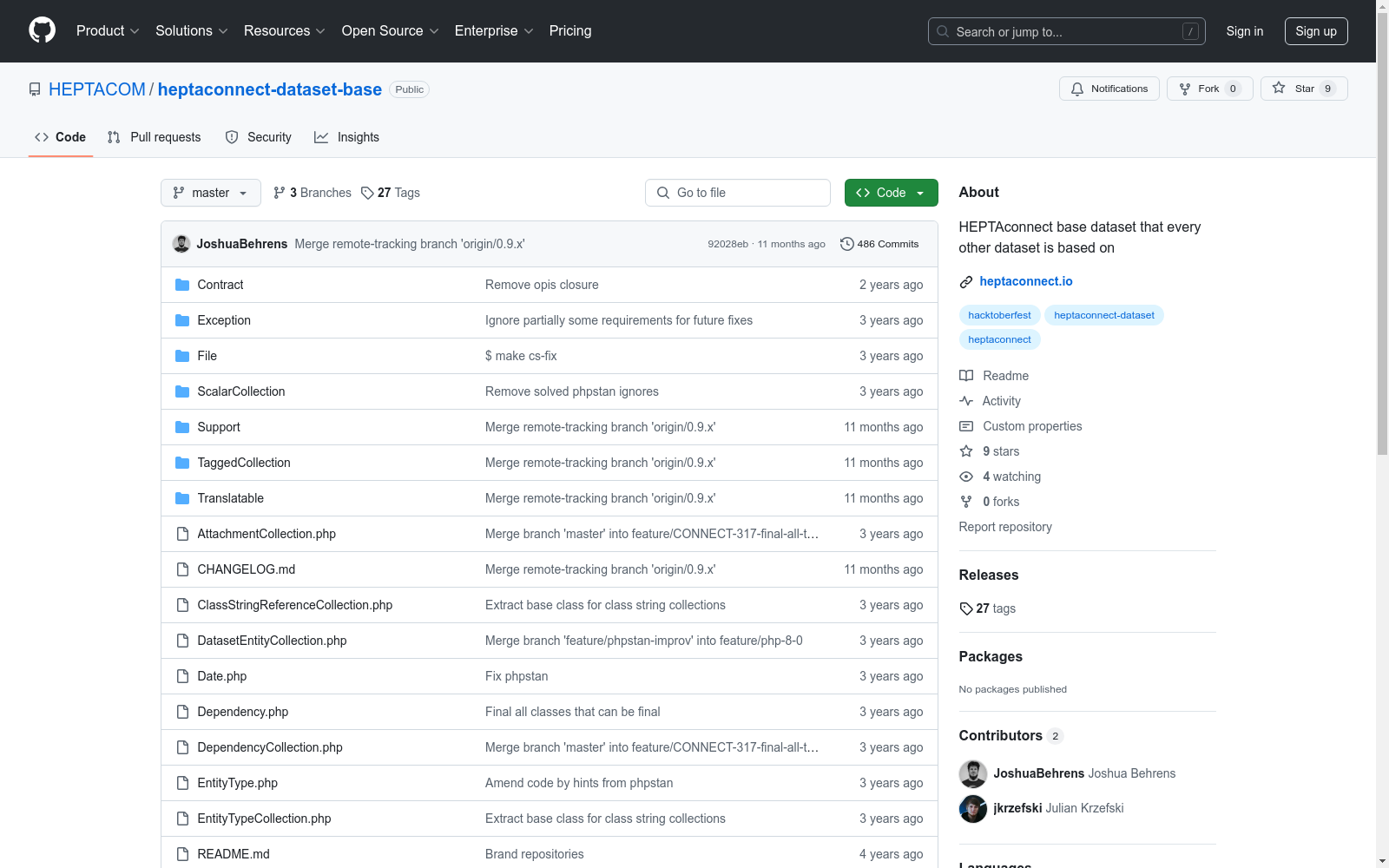Click the Custom properties note icon
1389x868 pixels.
click(966, 426)
